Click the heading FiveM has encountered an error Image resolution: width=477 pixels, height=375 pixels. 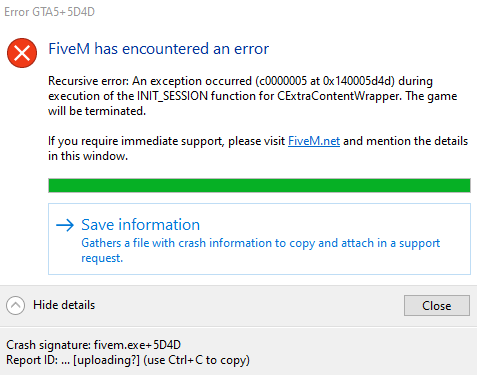click(158, 49)
